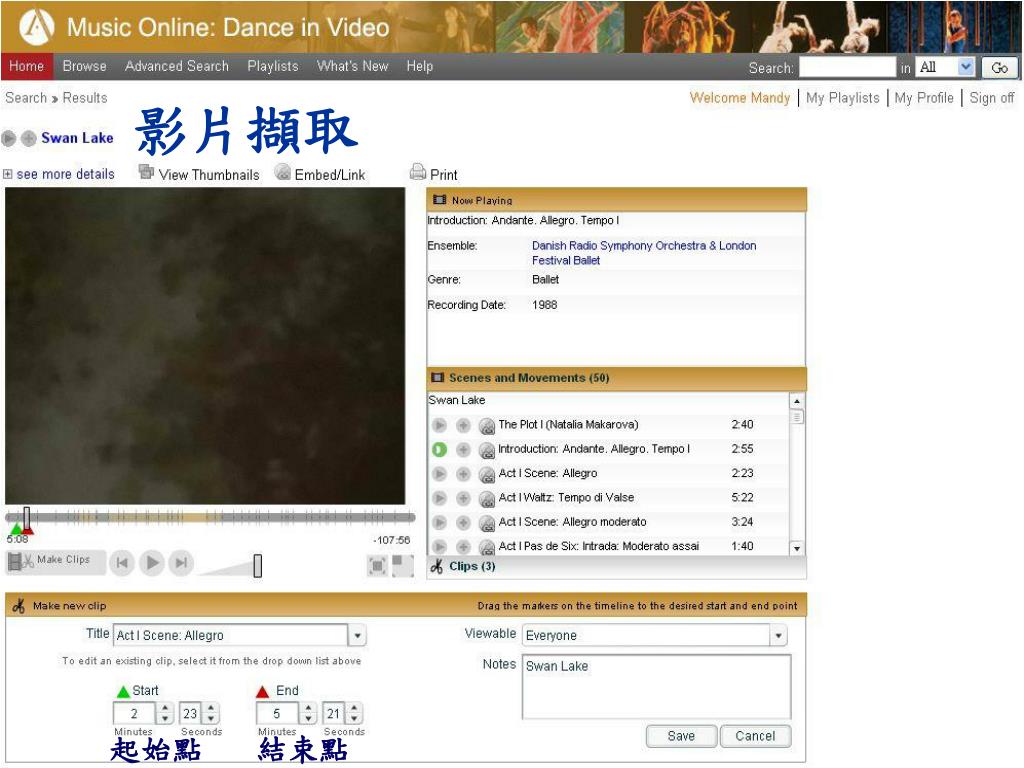Click the player's play button
The height and width of the screenshot is (768, 1024).
152,562
